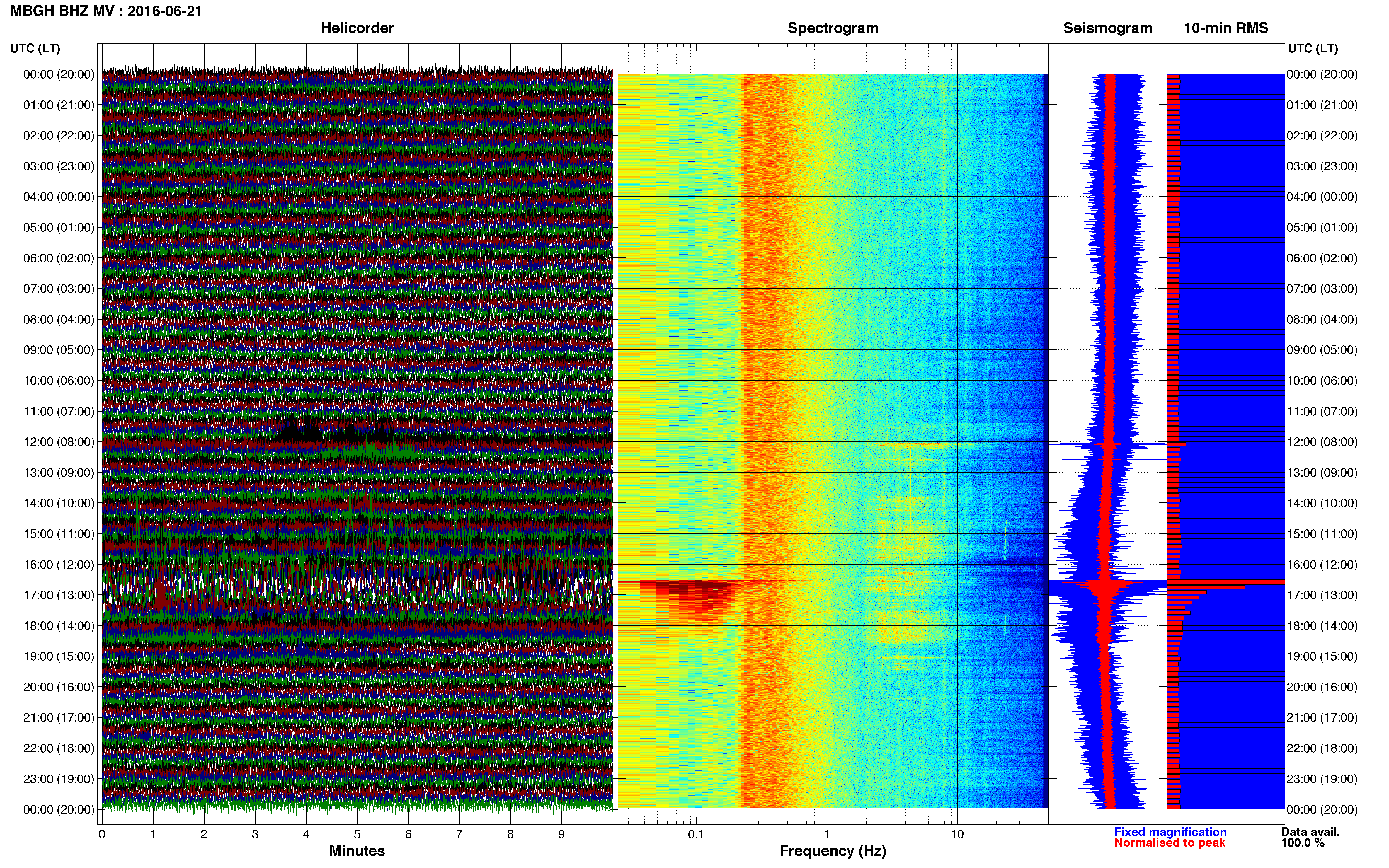Screen dimensions: 1389x868
Task: Click right-side time label 12:00 (08:00)
Action: point(1322,442)
